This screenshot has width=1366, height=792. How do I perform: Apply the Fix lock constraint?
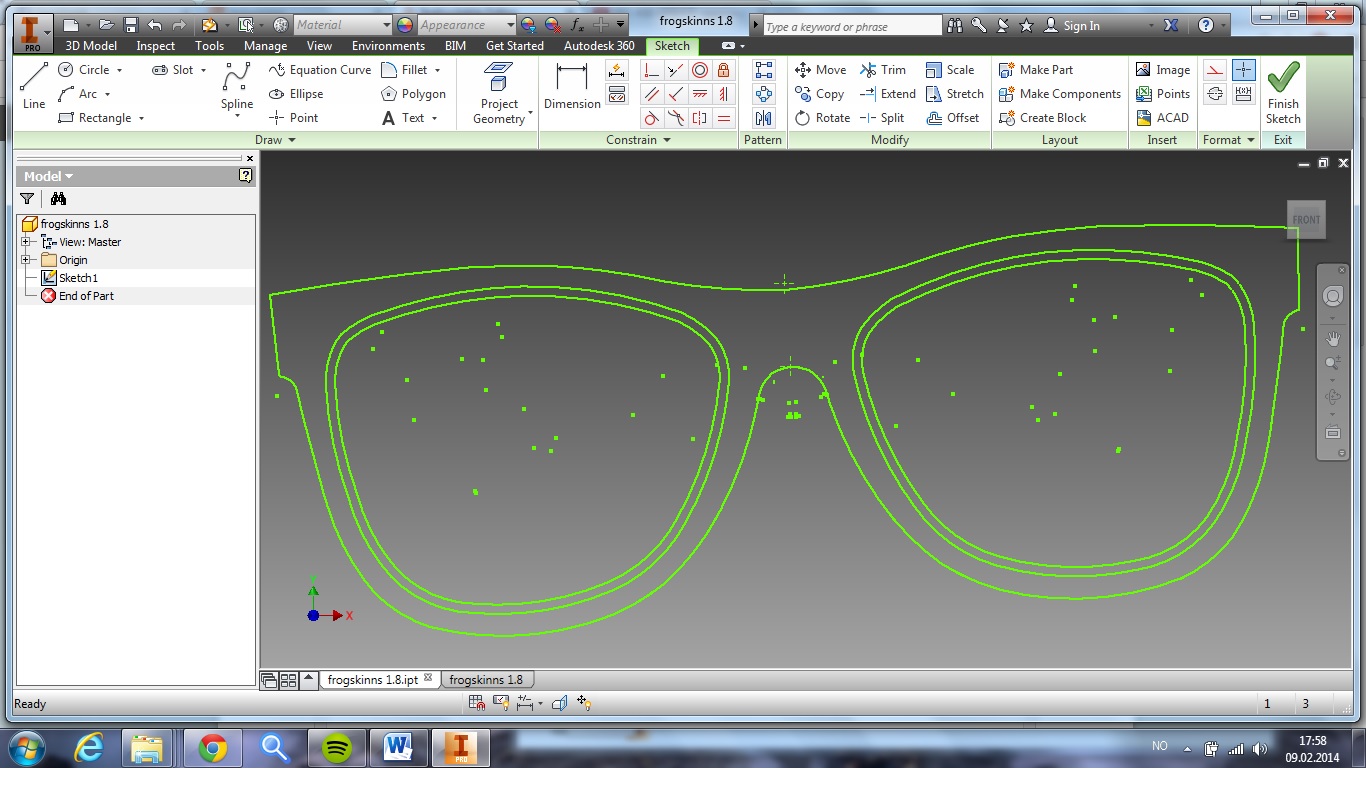723,70
